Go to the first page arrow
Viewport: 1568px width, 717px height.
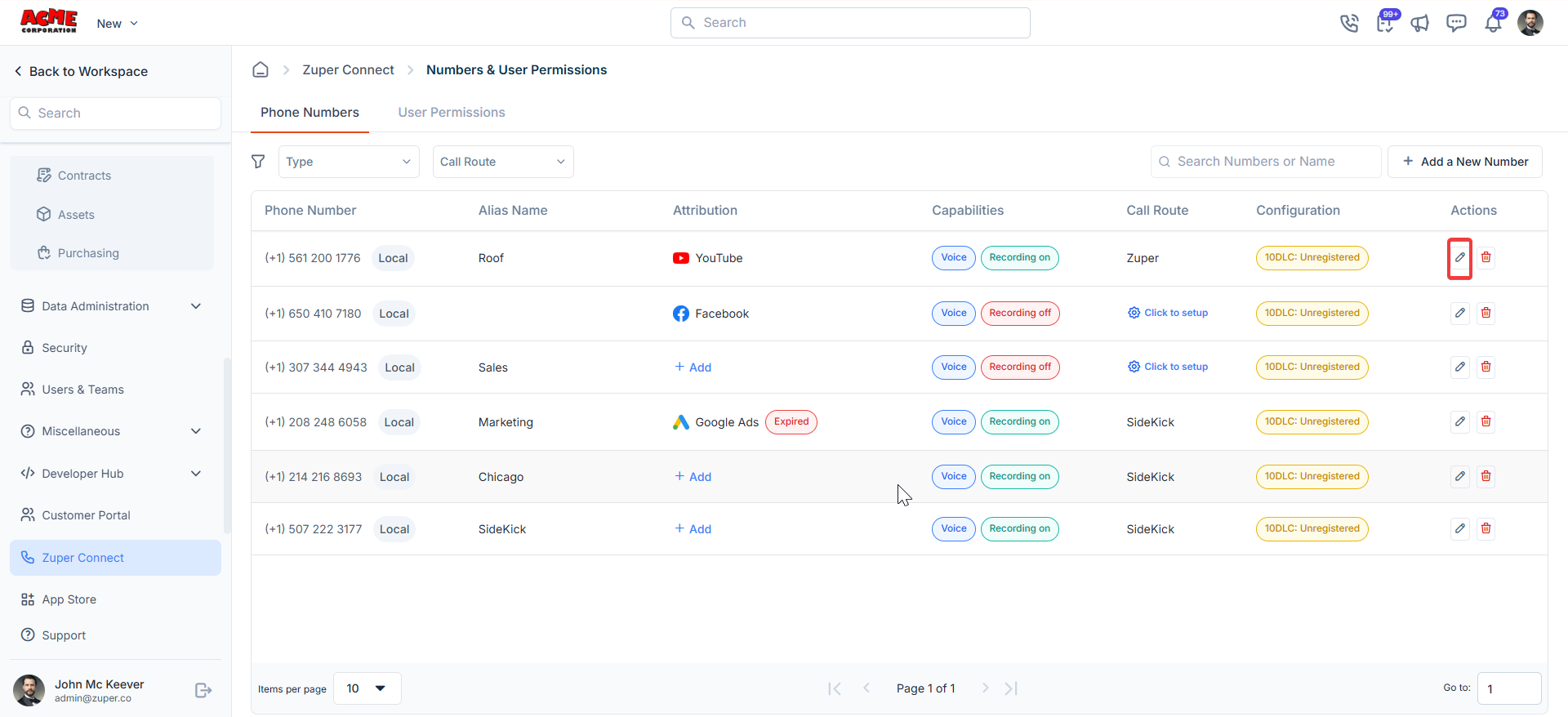(835, 688)
